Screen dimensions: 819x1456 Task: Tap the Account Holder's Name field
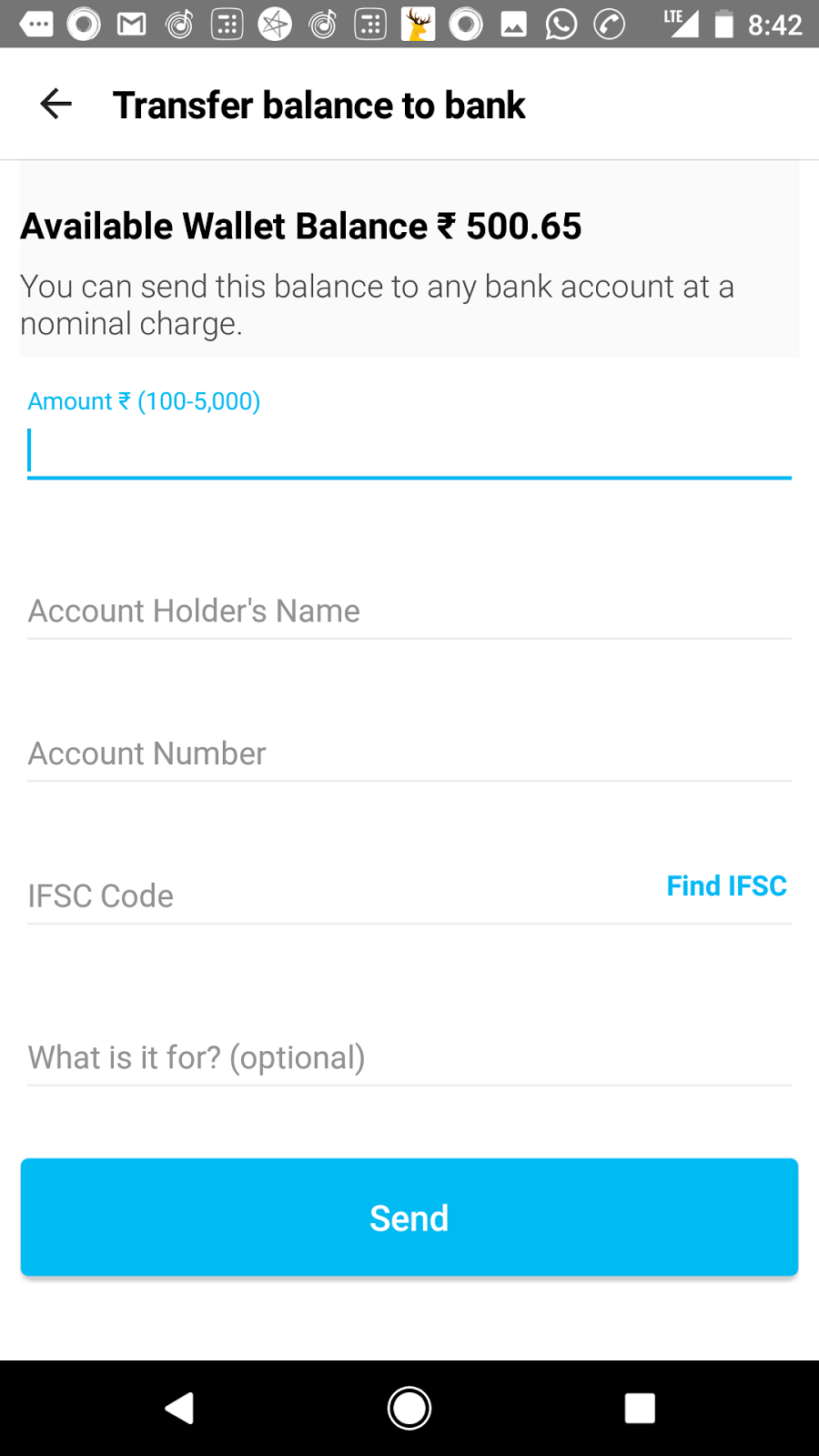pos(409,611)
